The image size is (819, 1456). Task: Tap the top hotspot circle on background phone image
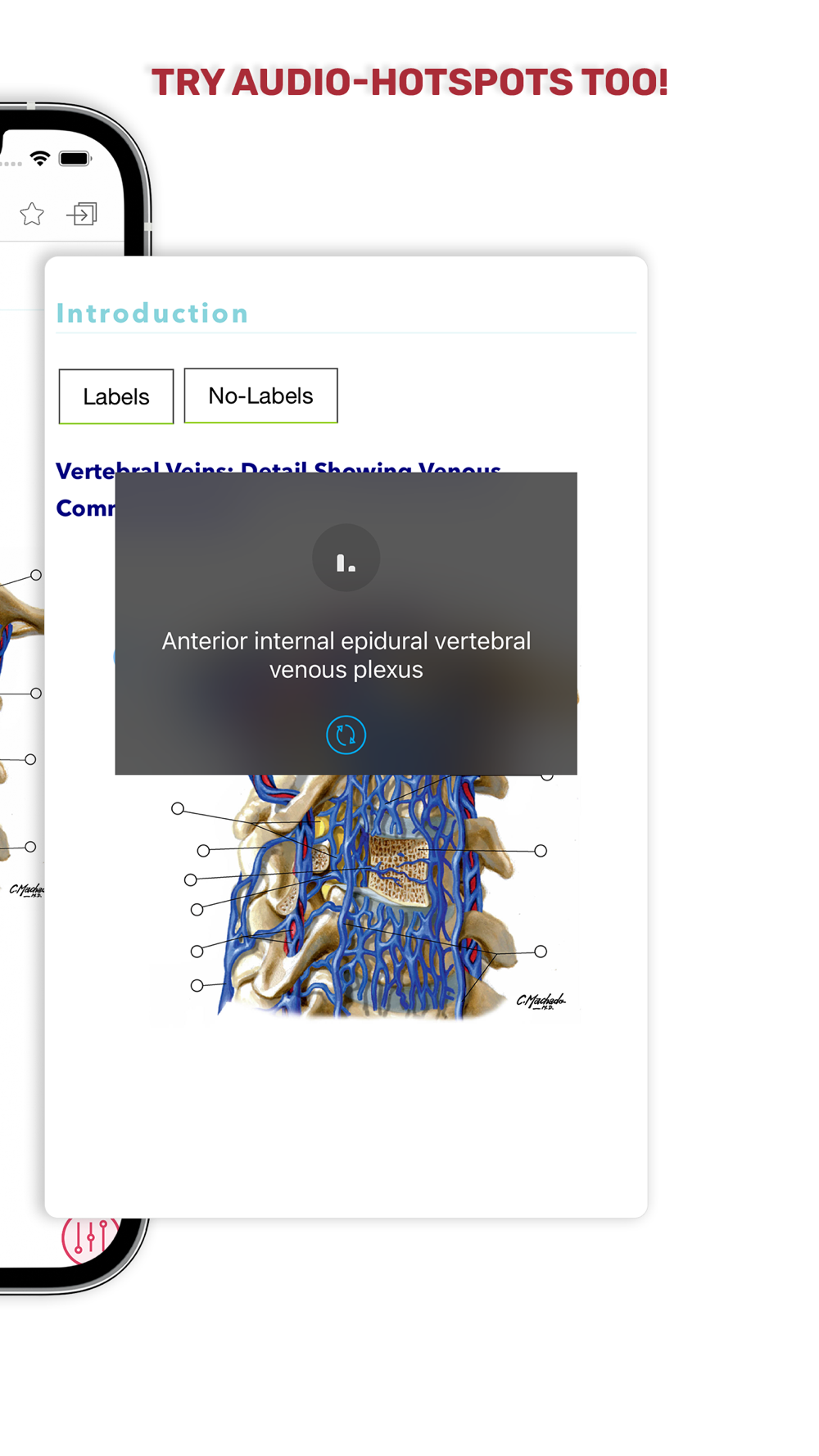pos(36,575)
